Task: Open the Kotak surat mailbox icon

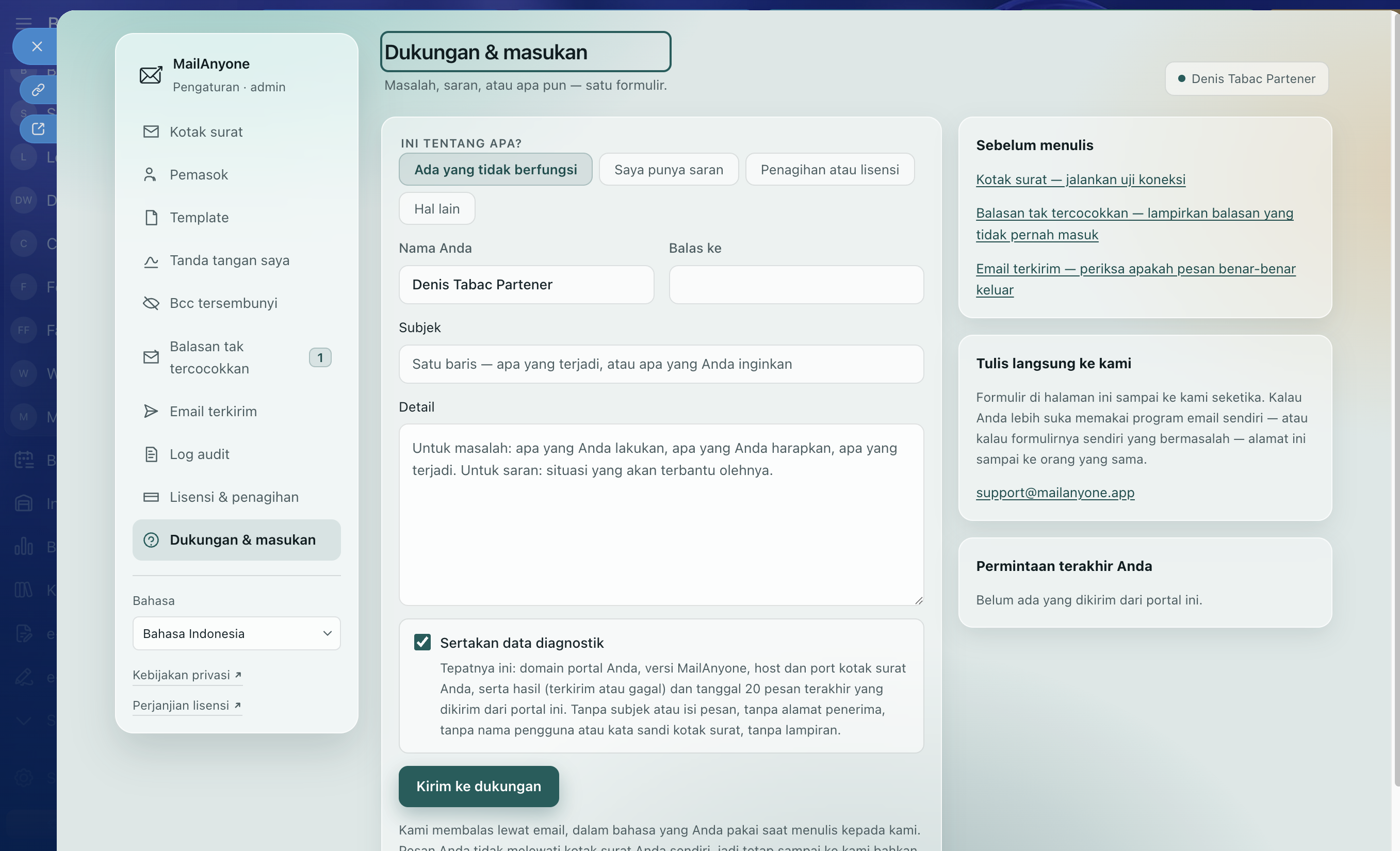Action: tap(151, 132)
